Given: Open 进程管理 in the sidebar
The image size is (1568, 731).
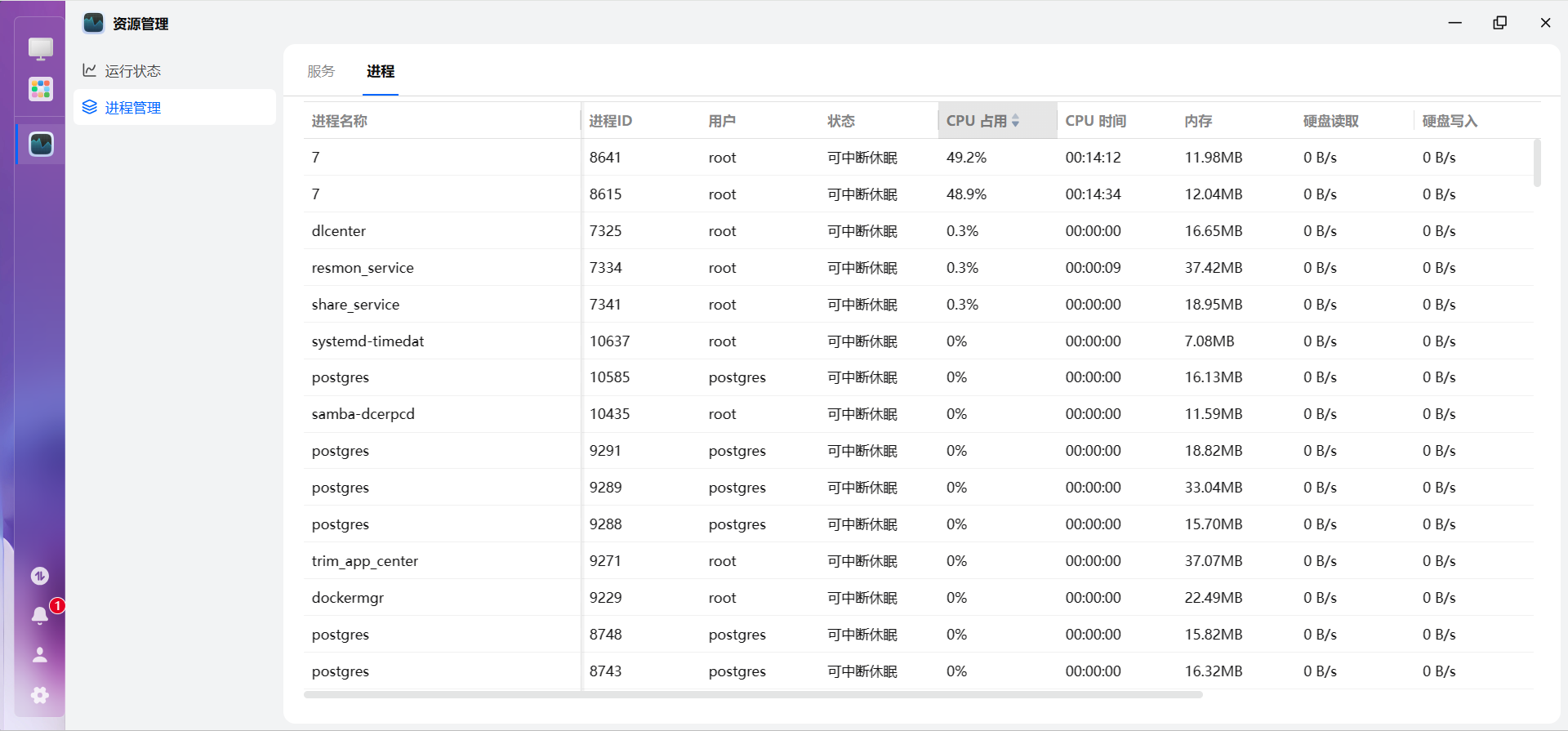Looking at the screenshot, I should pos(175,107).
